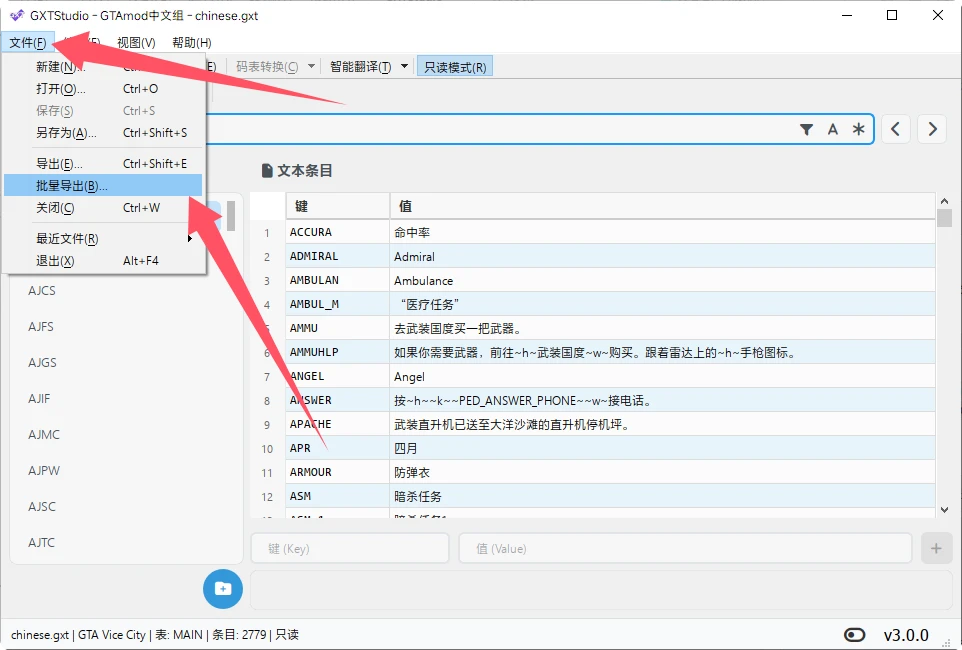Go to next search result arrow

[932, 129]
